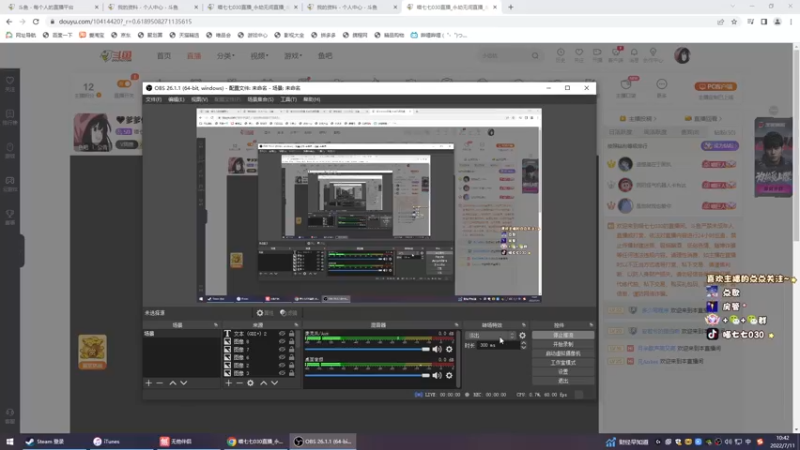Screen dimensions: 800x450
Task: Add a new source with the plus icon
Action: (229, 383)
